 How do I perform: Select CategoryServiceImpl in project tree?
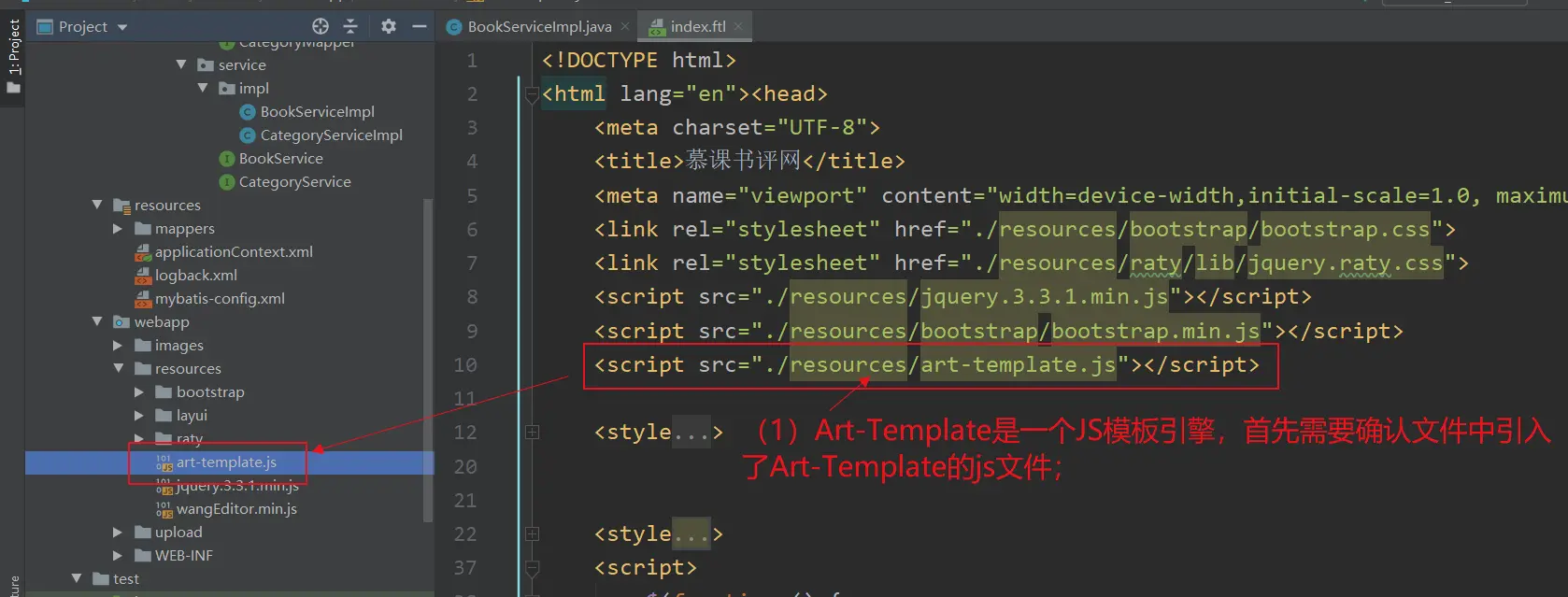point(332,135)
